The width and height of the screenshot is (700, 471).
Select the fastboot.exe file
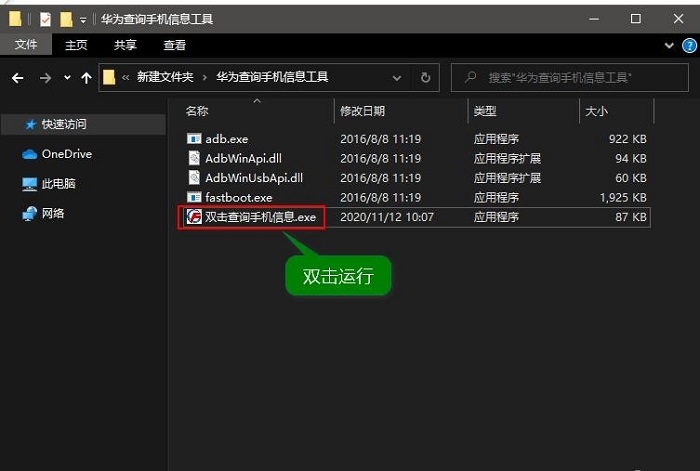tap(239, 197)
